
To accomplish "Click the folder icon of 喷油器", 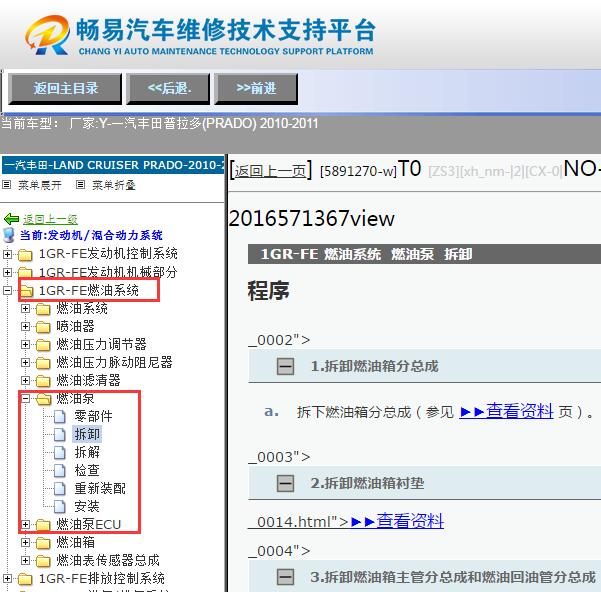I will 43,327.
